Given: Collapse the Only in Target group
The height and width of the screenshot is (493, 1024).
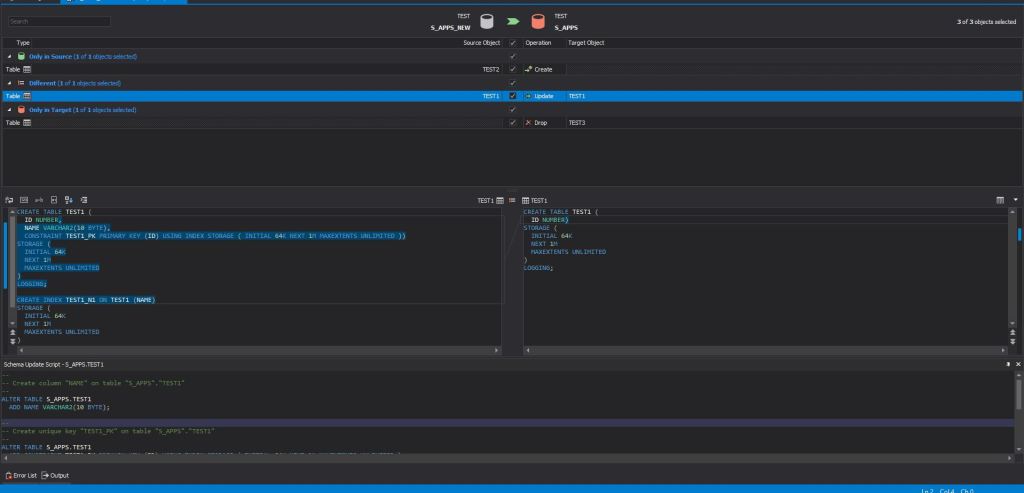Looking at the screenshot, I should [9, 110].
